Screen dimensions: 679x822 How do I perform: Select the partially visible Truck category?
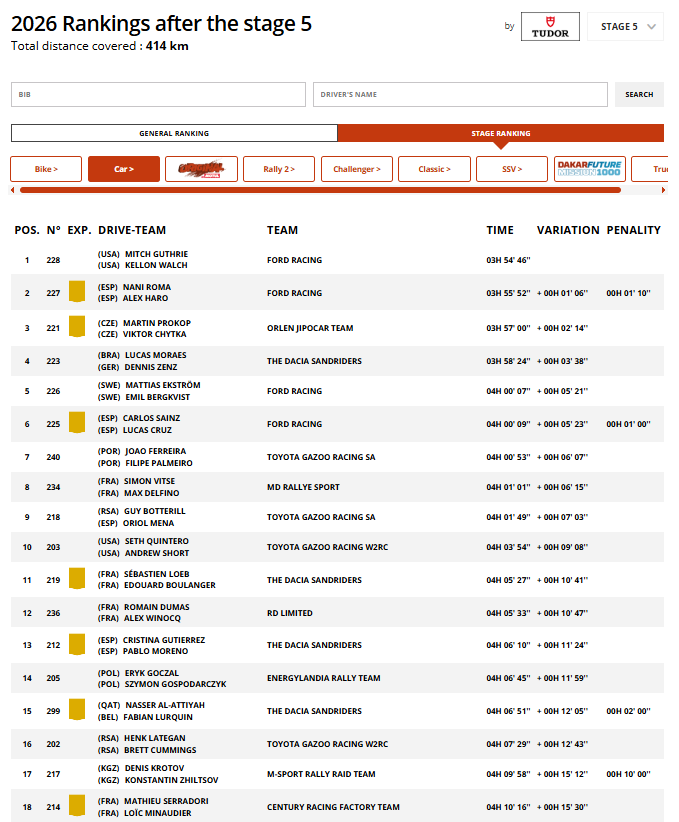(x=650, y=169)
